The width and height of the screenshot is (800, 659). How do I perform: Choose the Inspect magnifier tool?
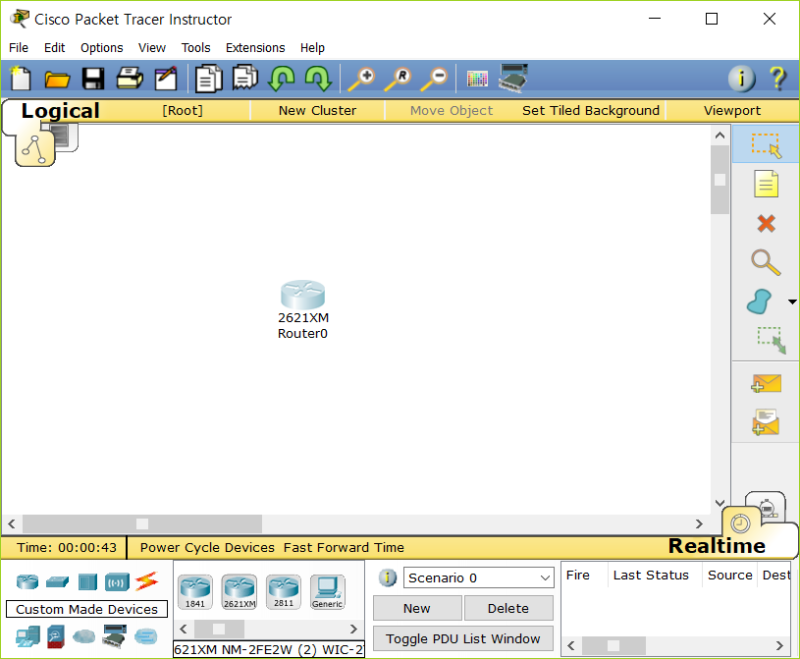tap(765, 262)
